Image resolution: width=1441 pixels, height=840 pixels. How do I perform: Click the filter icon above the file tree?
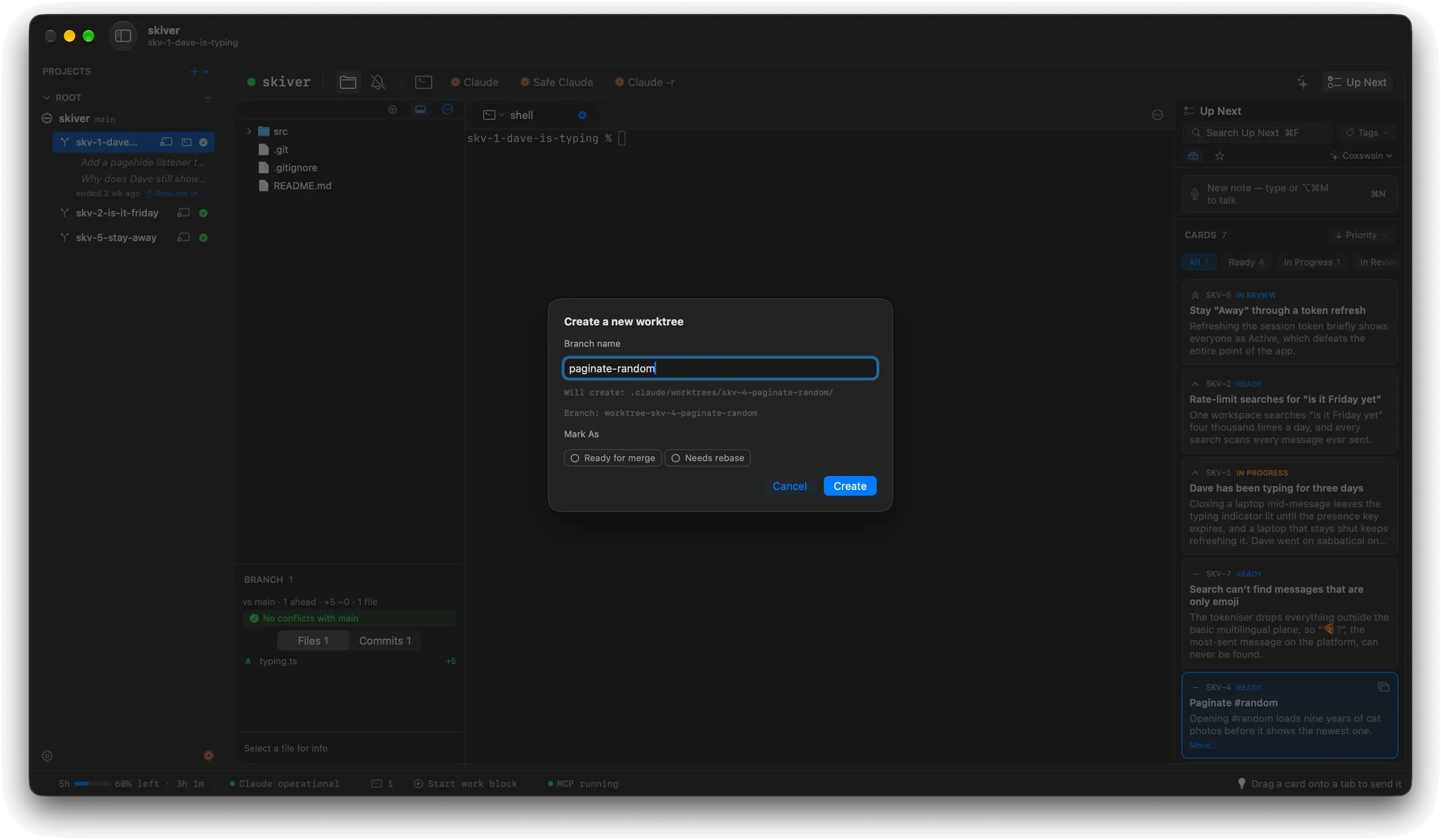pos(392,110)
